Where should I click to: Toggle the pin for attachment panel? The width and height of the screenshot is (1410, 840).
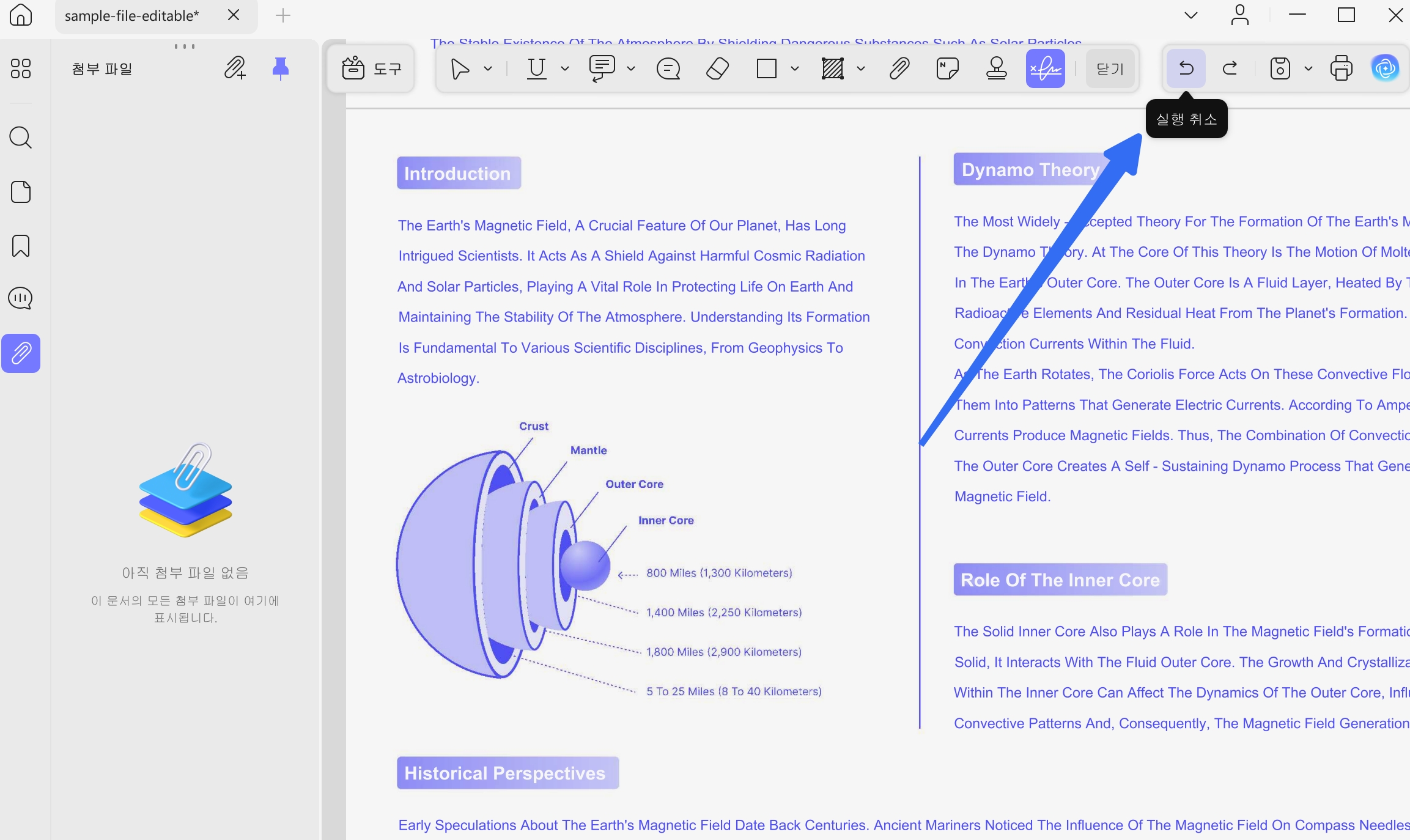click(x=280, y=68)
